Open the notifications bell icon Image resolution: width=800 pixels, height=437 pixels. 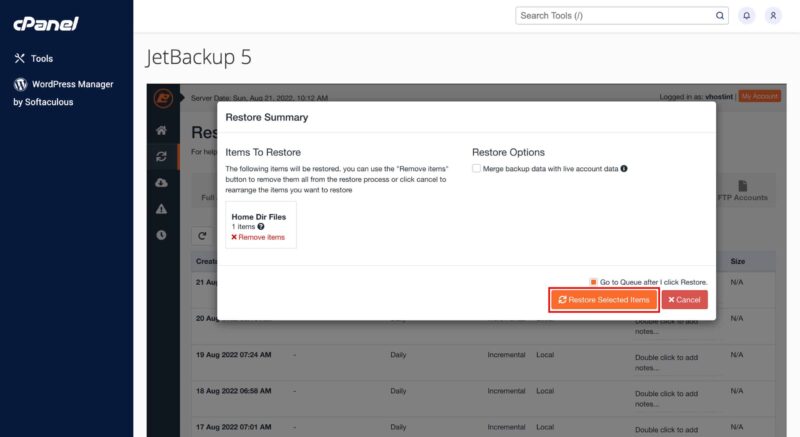click(x=746, y=16)
